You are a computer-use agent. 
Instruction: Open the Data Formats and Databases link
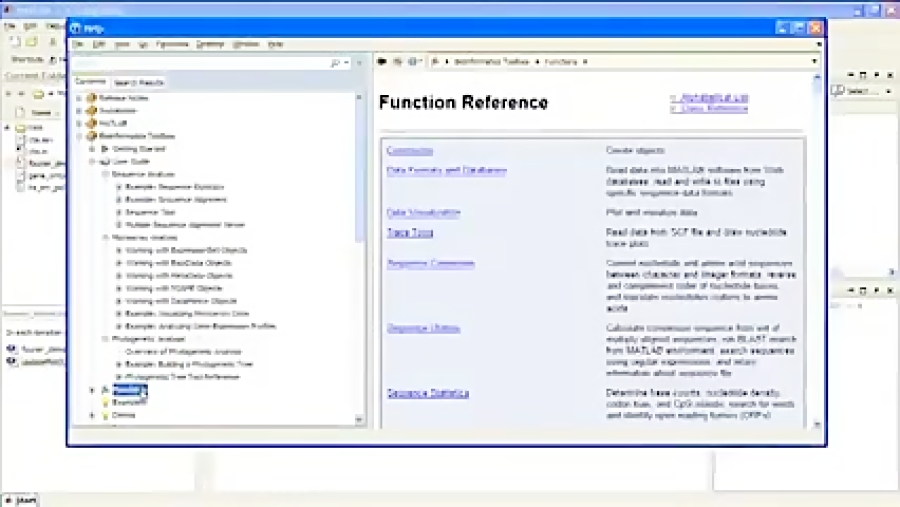pos(447,171)
